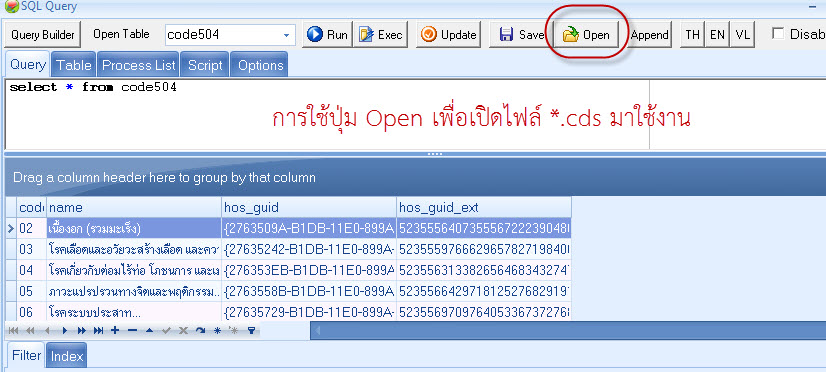Select the row with code 05
Image resolution: width=826 pixels, height=372 pixels.
[x=288, y=291]
